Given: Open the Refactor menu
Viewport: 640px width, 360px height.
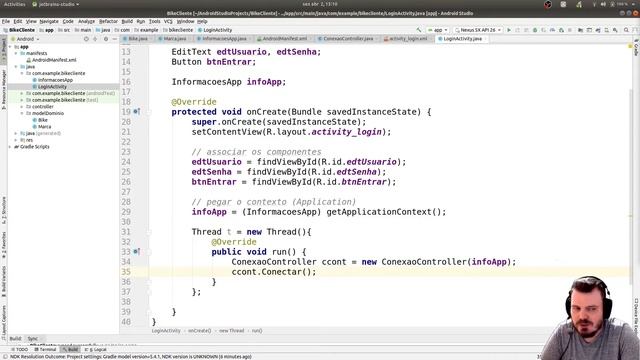Looking at the screenshot, I should coord(108,21).
